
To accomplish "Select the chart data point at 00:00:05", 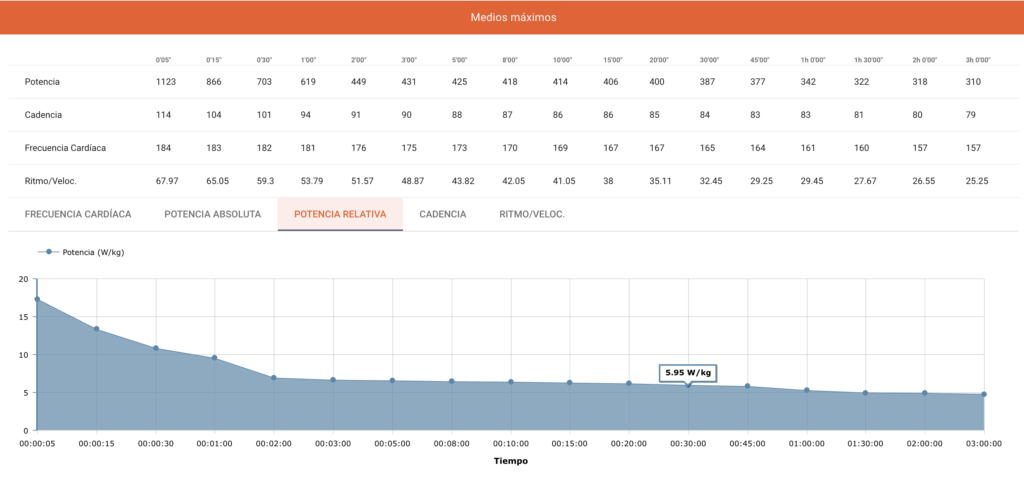I will click(x=37, y=299).
